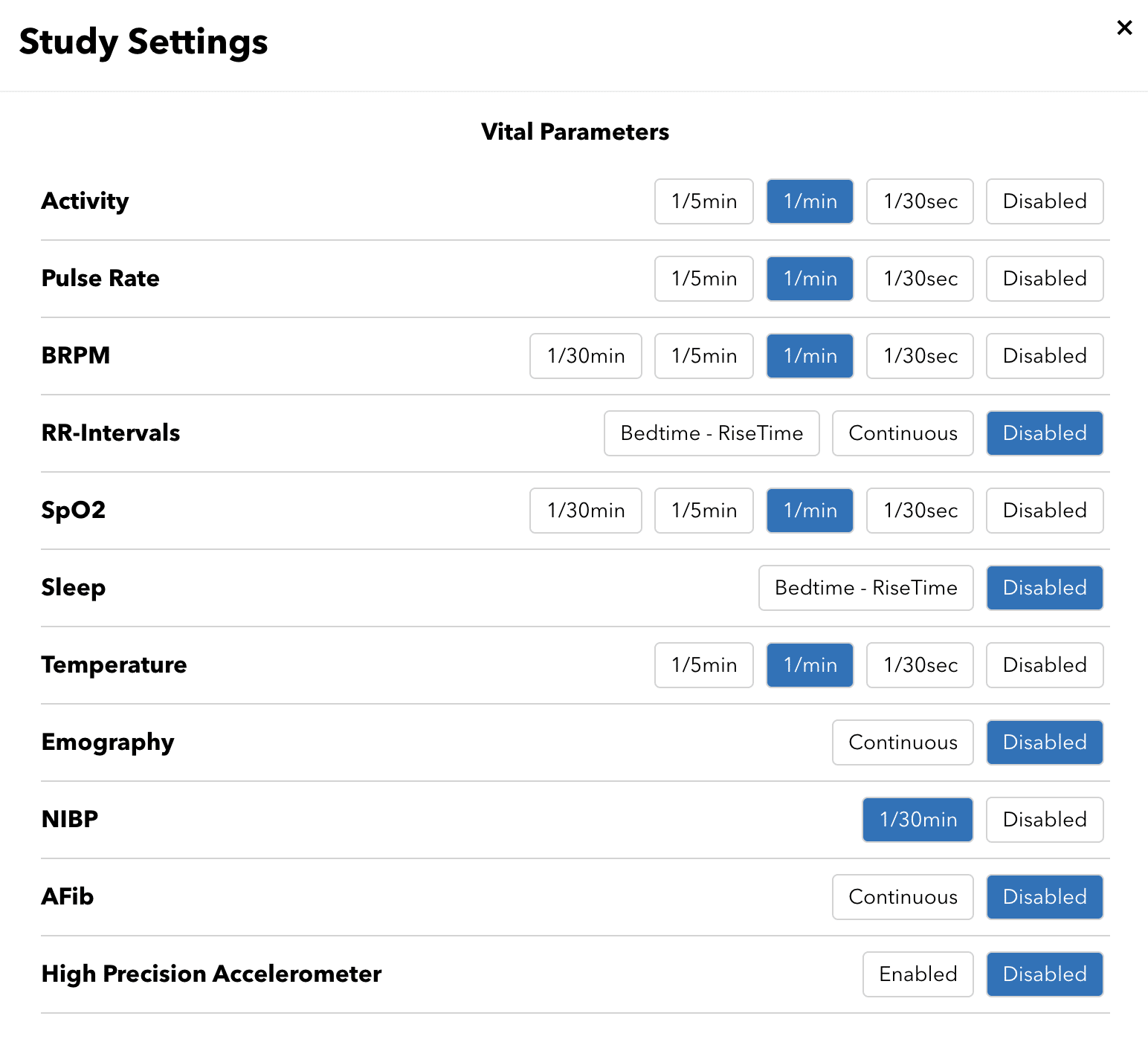Enable High Precision Accelerometer
The image size is (1148, 1039).
click(x=918, y=974)
